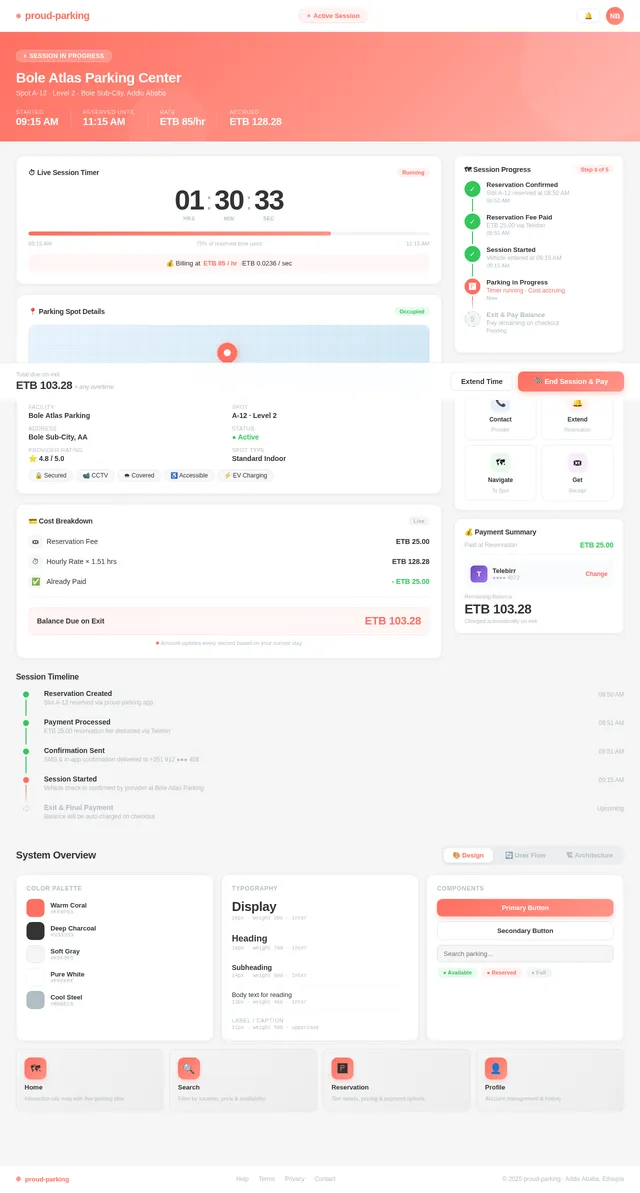Open the Home map icon card
Screen dimensions: 640x1193
pos(35,1068)
